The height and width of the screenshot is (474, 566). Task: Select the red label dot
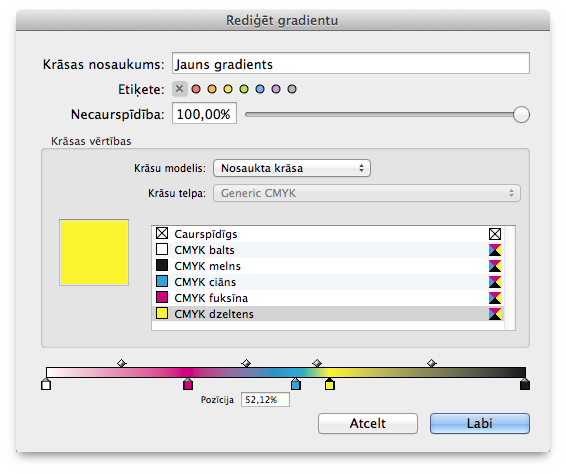(196, 89)
